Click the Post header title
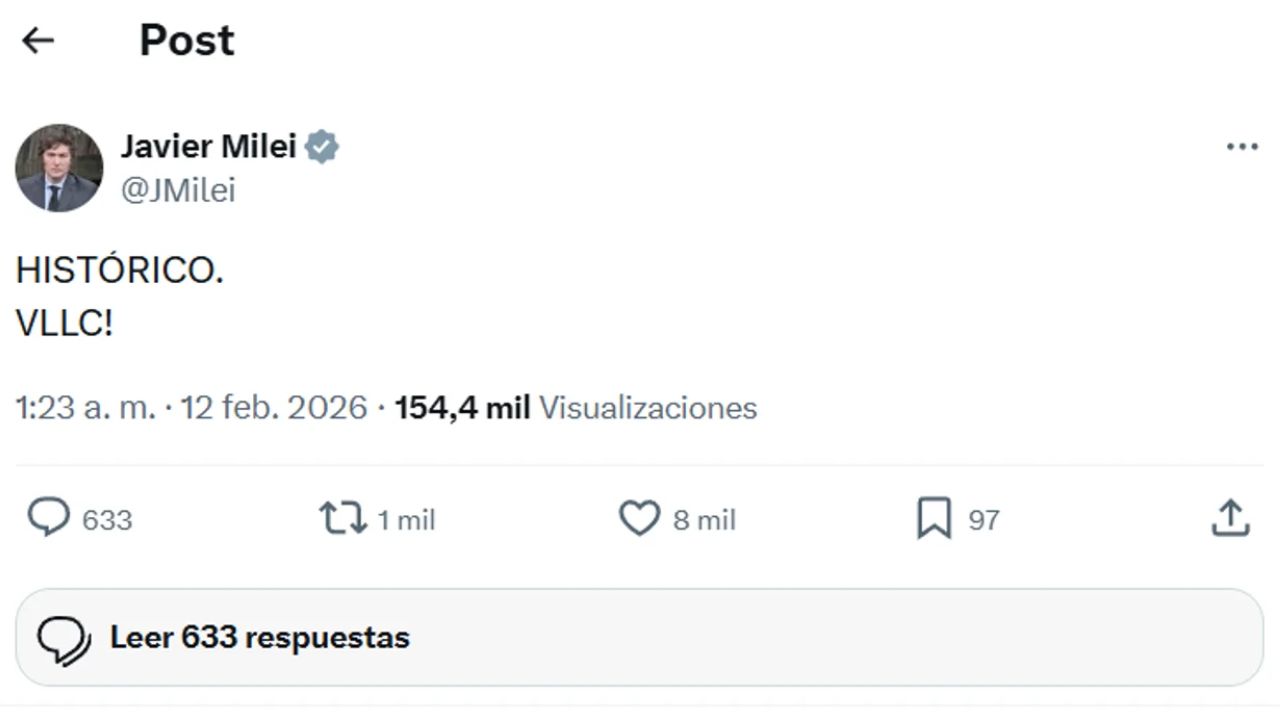This screenshot has height=720, width=1280. [187, 40]
